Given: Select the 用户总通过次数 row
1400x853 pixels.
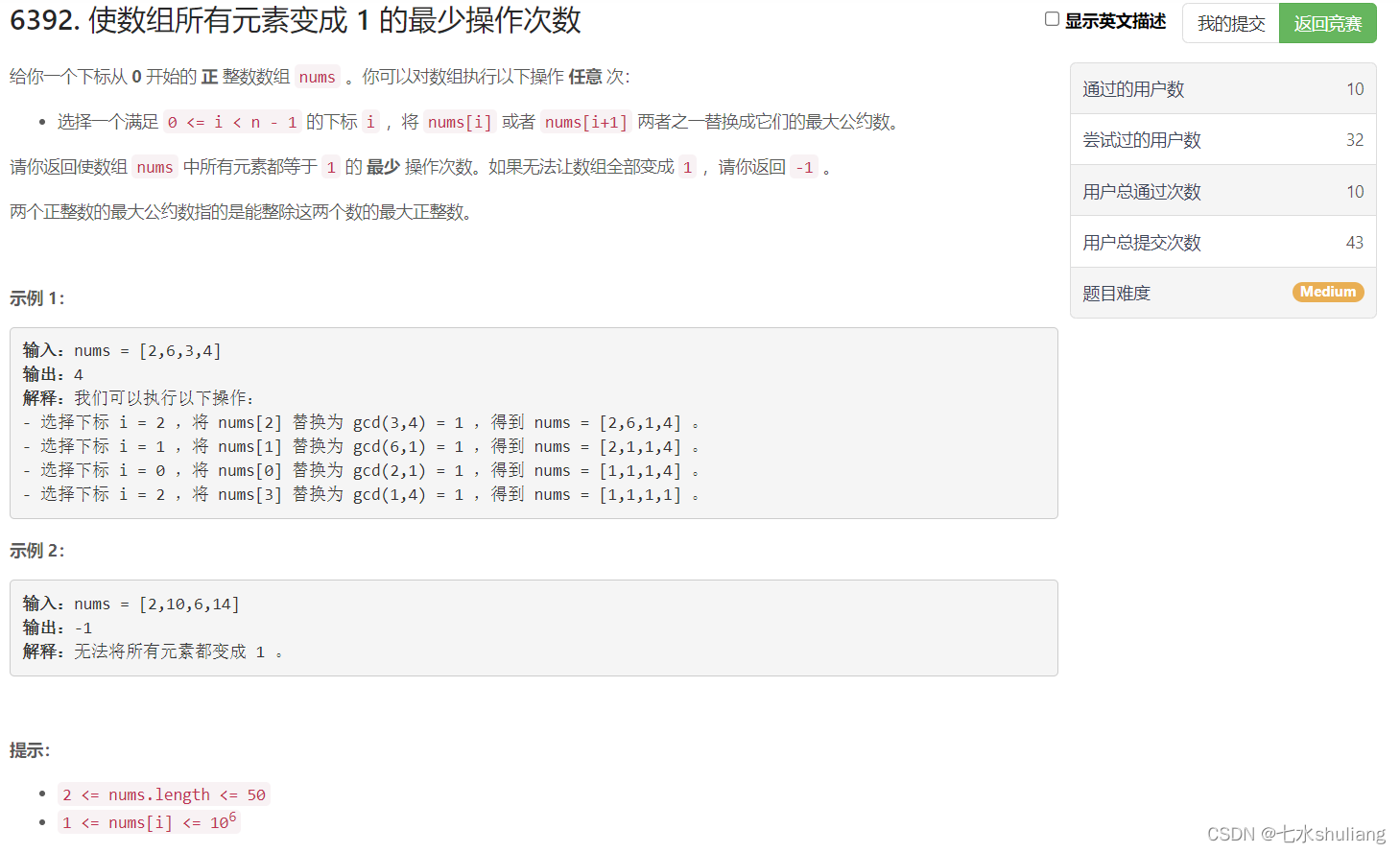Looking at the screenshot, I should (1223, 191).
